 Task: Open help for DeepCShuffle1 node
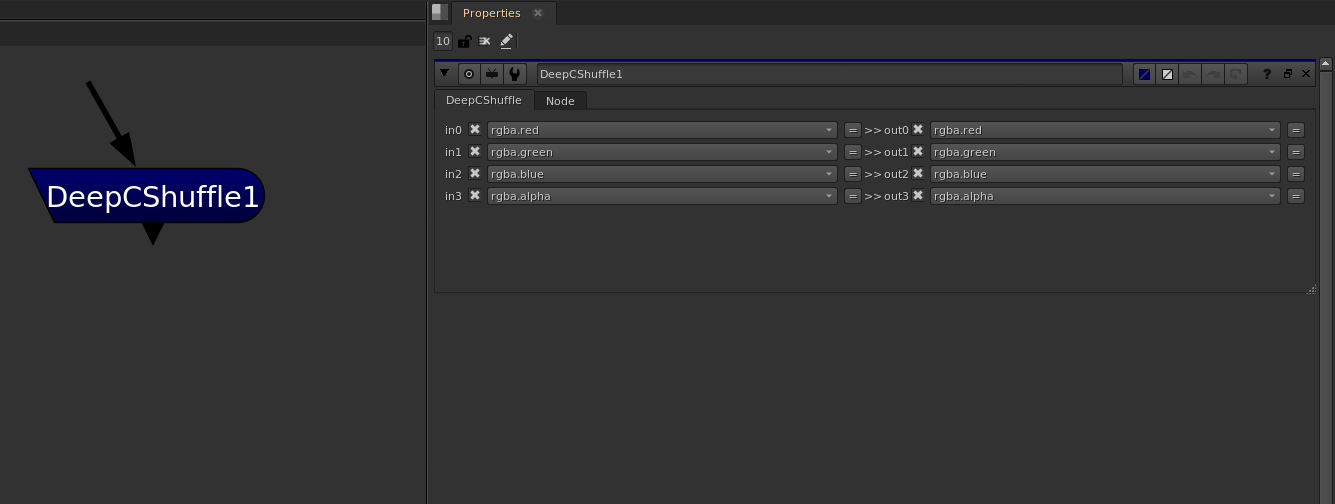coord(1267,74)
